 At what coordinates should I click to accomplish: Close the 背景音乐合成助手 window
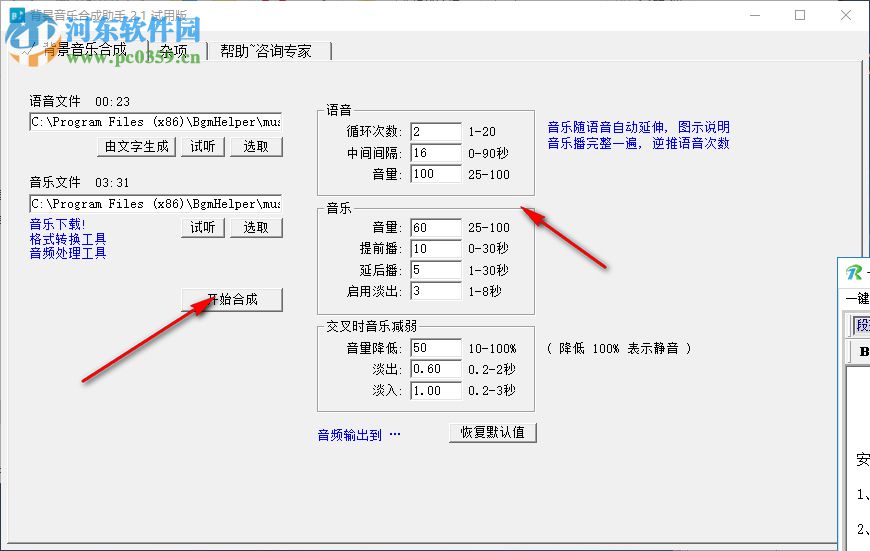tap(846, 15)
